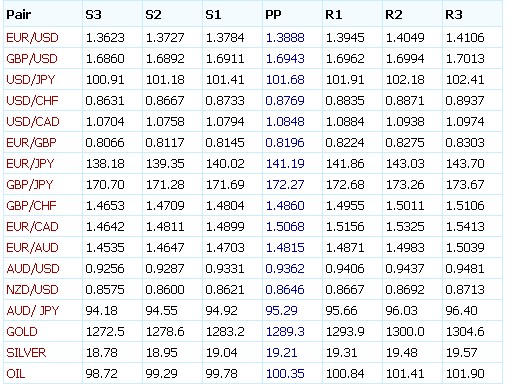Open the OIL instrument label
The width and height of the screenshot is (512, 387).
[16, 373]
